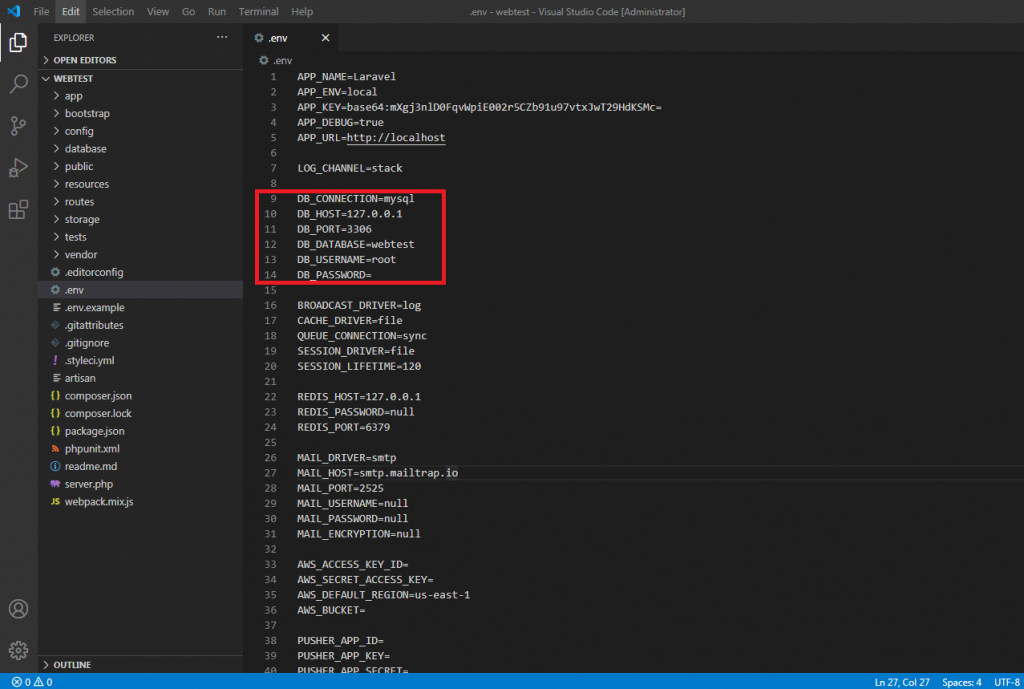Open the Extensions view icon

click(x=18, y=210)
